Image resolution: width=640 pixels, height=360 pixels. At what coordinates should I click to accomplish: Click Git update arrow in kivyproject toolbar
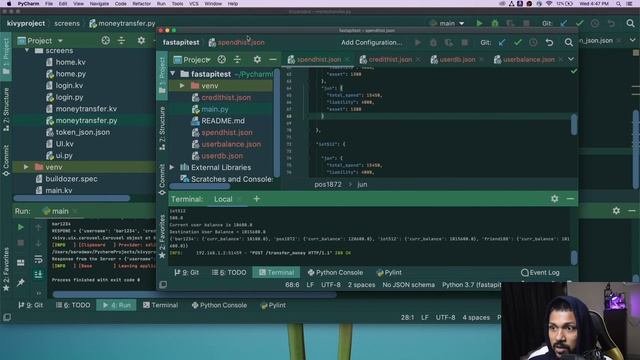pyautogui.click(x=564, y=23)
